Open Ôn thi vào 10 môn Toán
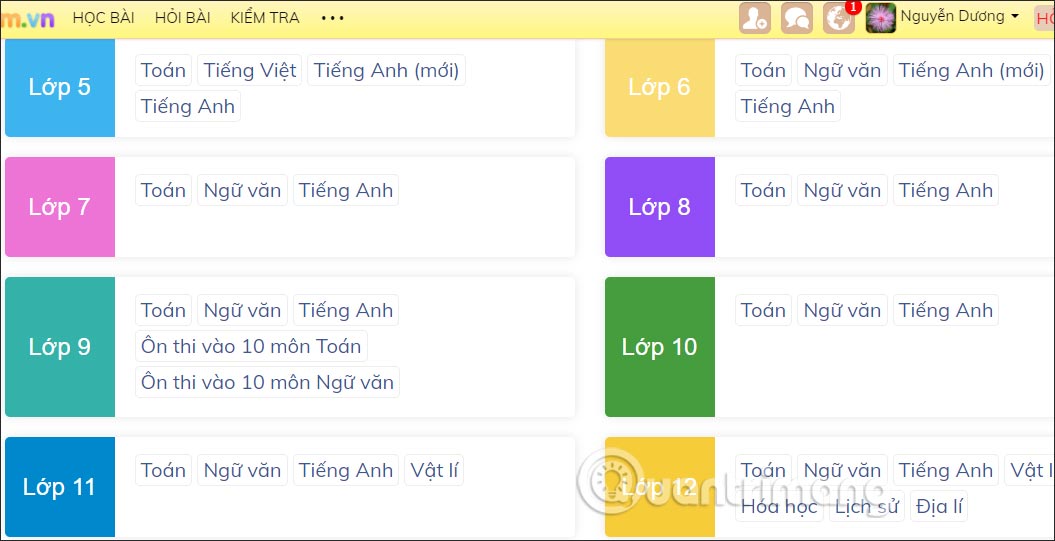 (x=251, y=346)
